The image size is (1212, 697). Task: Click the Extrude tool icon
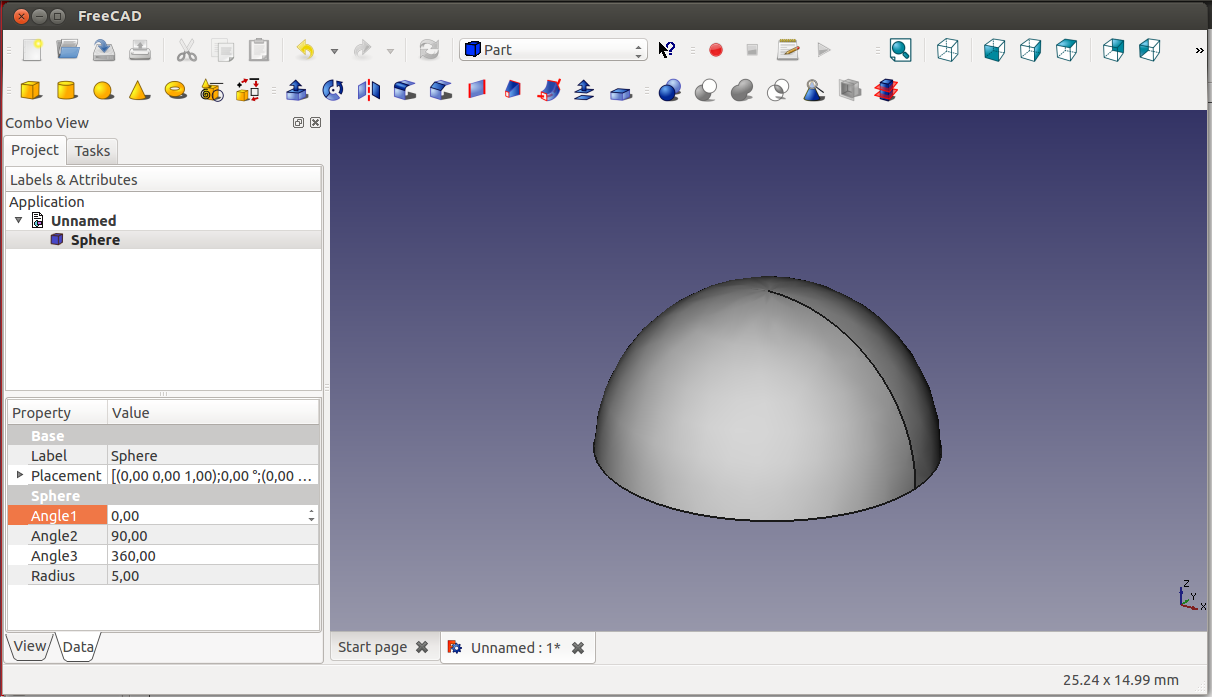coord(297,91)
